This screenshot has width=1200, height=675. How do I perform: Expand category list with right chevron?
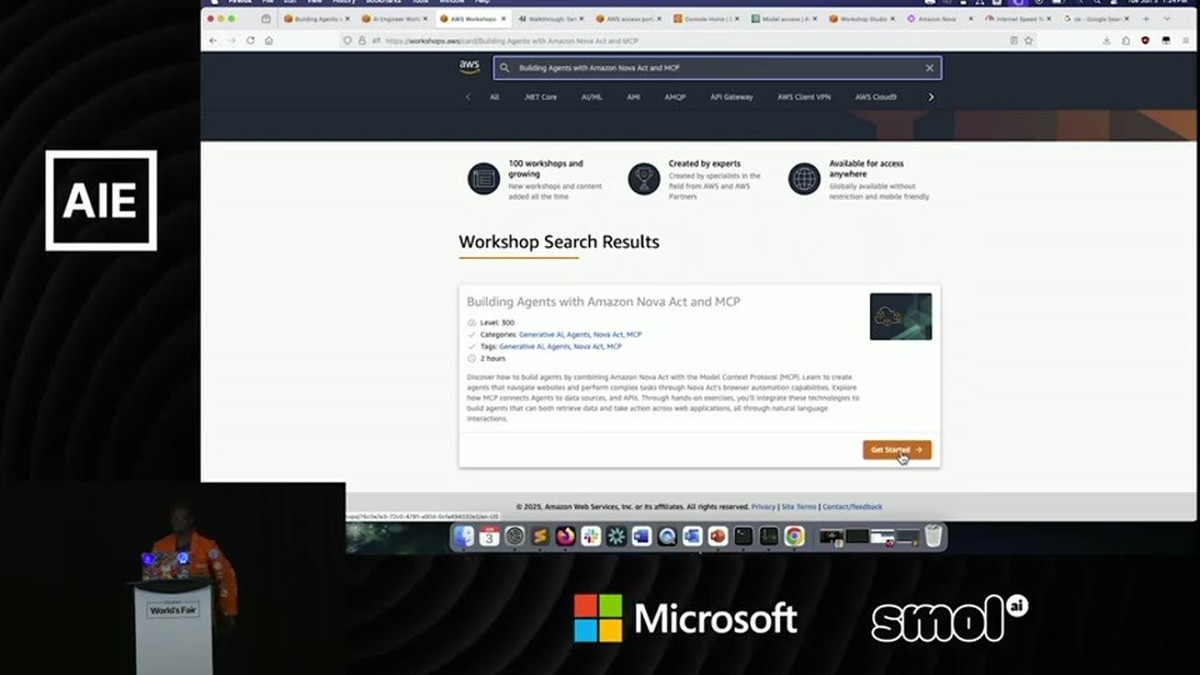[931, 97]
